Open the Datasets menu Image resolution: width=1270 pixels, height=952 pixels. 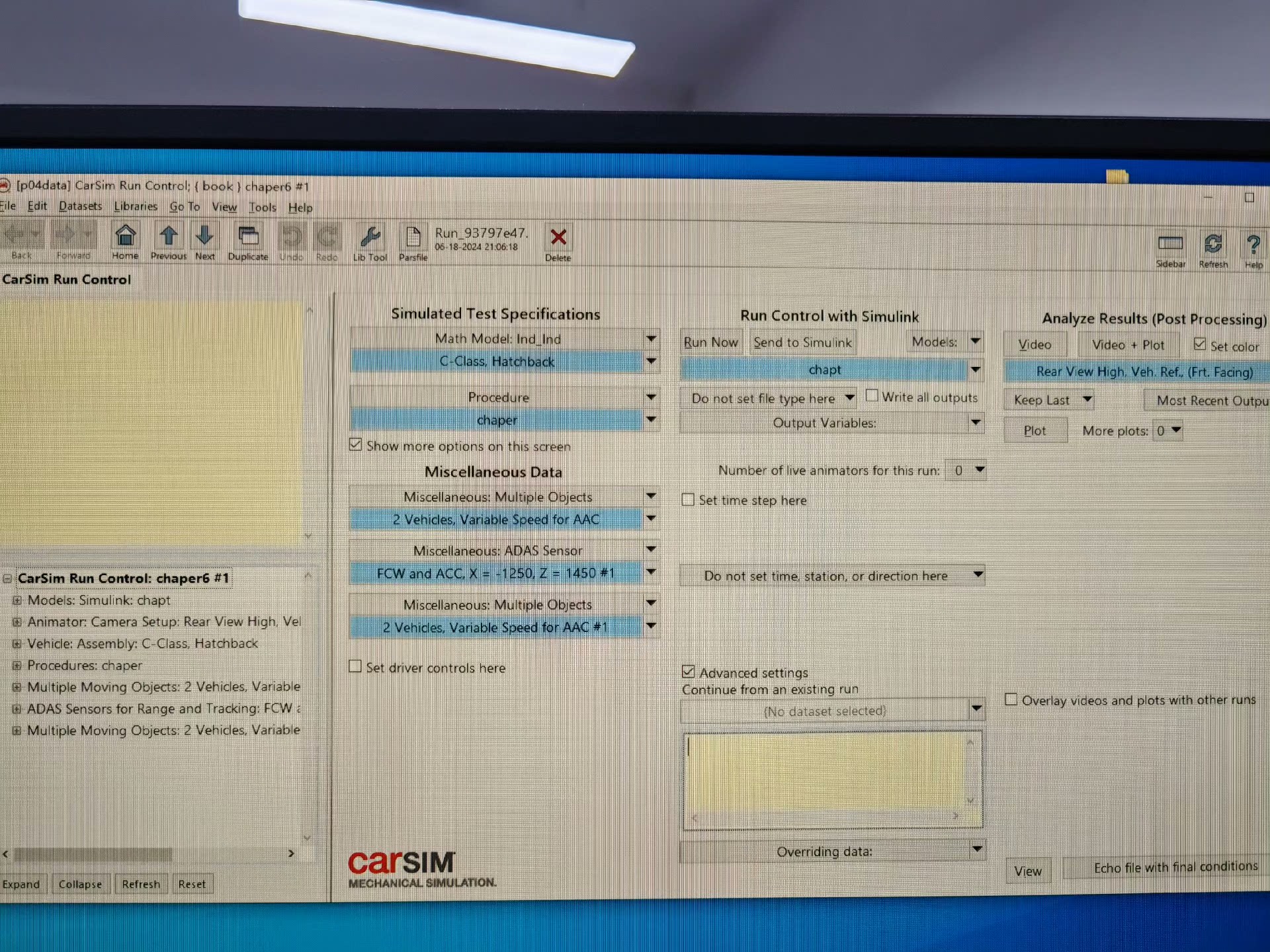click(80, 206)
